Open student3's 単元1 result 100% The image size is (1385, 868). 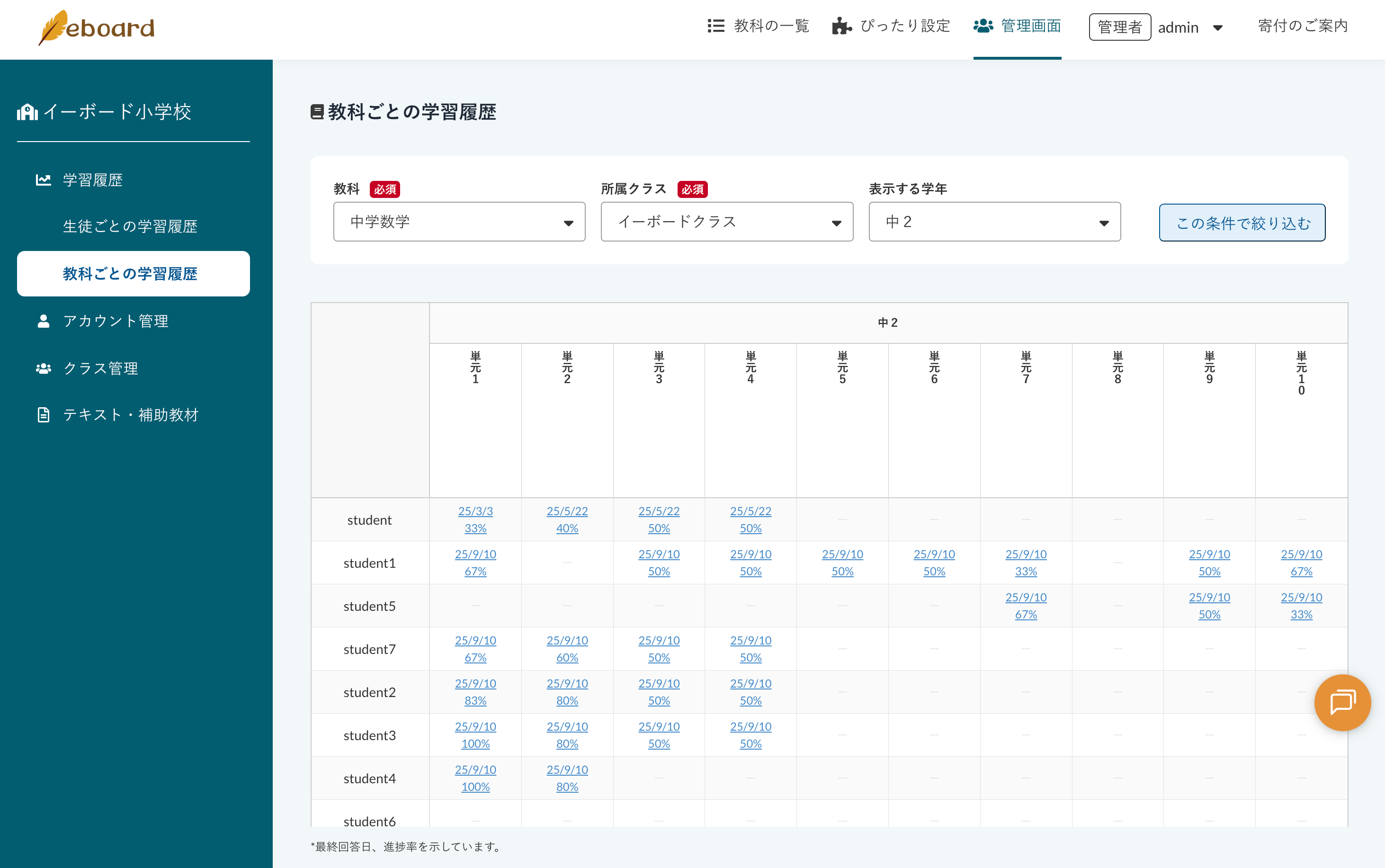click(x=475, y=735)
